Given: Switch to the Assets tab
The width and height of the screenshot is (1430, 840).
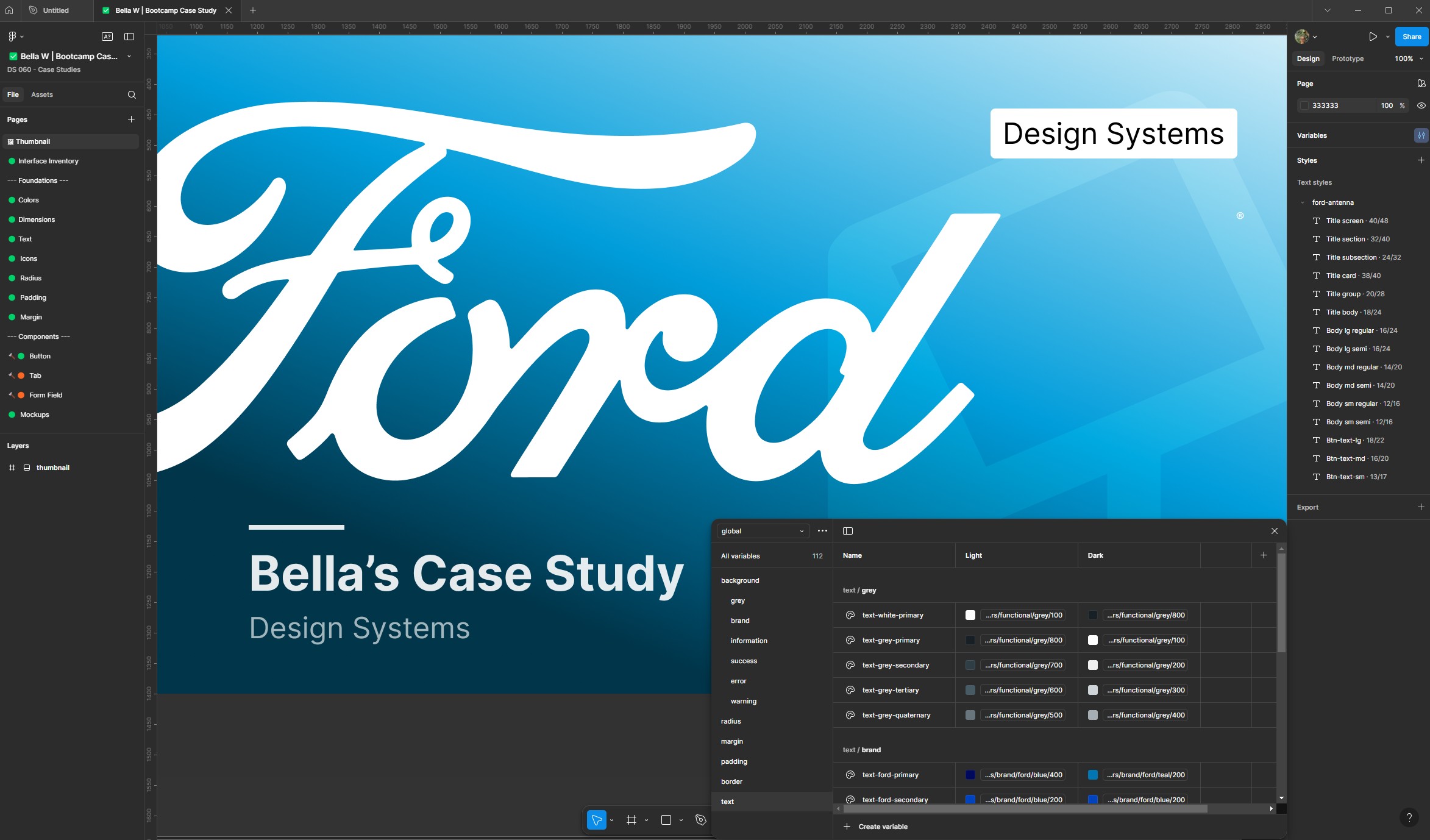Looking at the screenshot, I should tap(42, 94).
